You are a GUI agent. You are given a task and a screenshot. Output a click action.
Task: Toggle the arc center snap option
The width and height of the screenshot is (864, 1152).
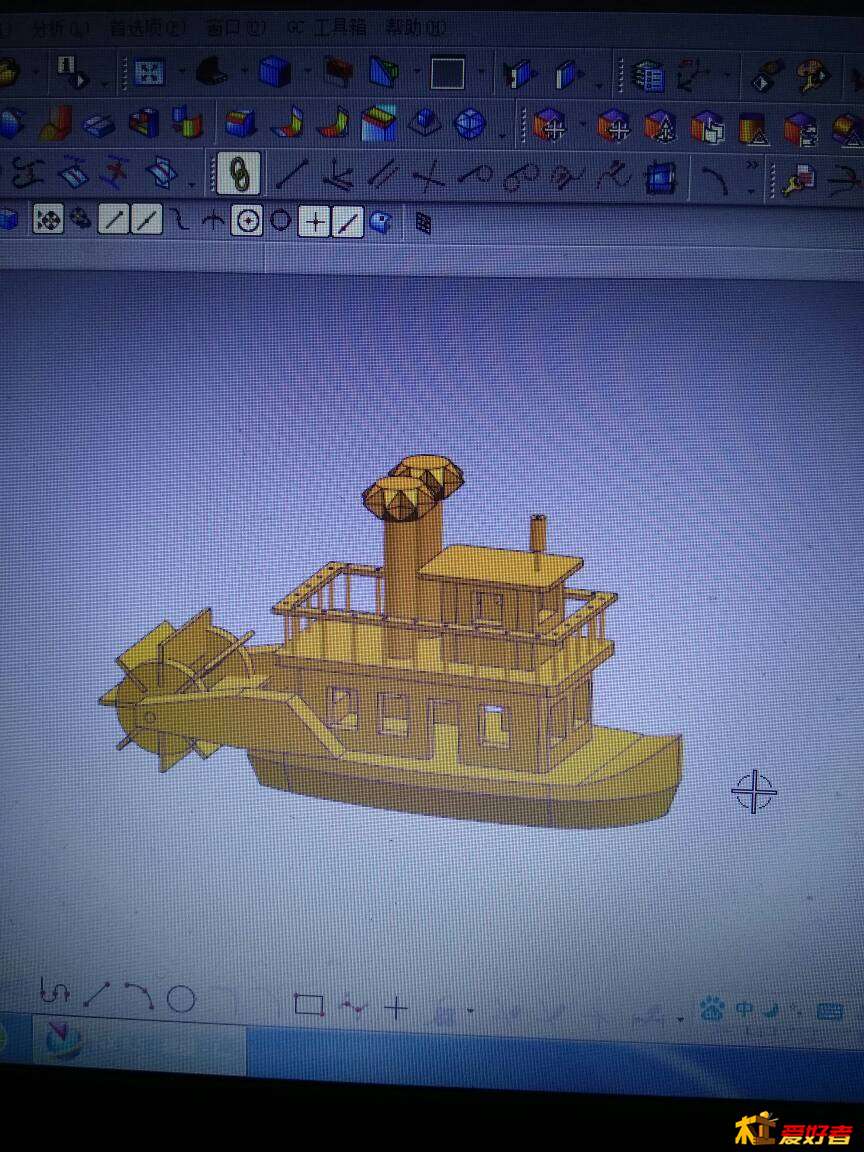click(x=247, y=220)
